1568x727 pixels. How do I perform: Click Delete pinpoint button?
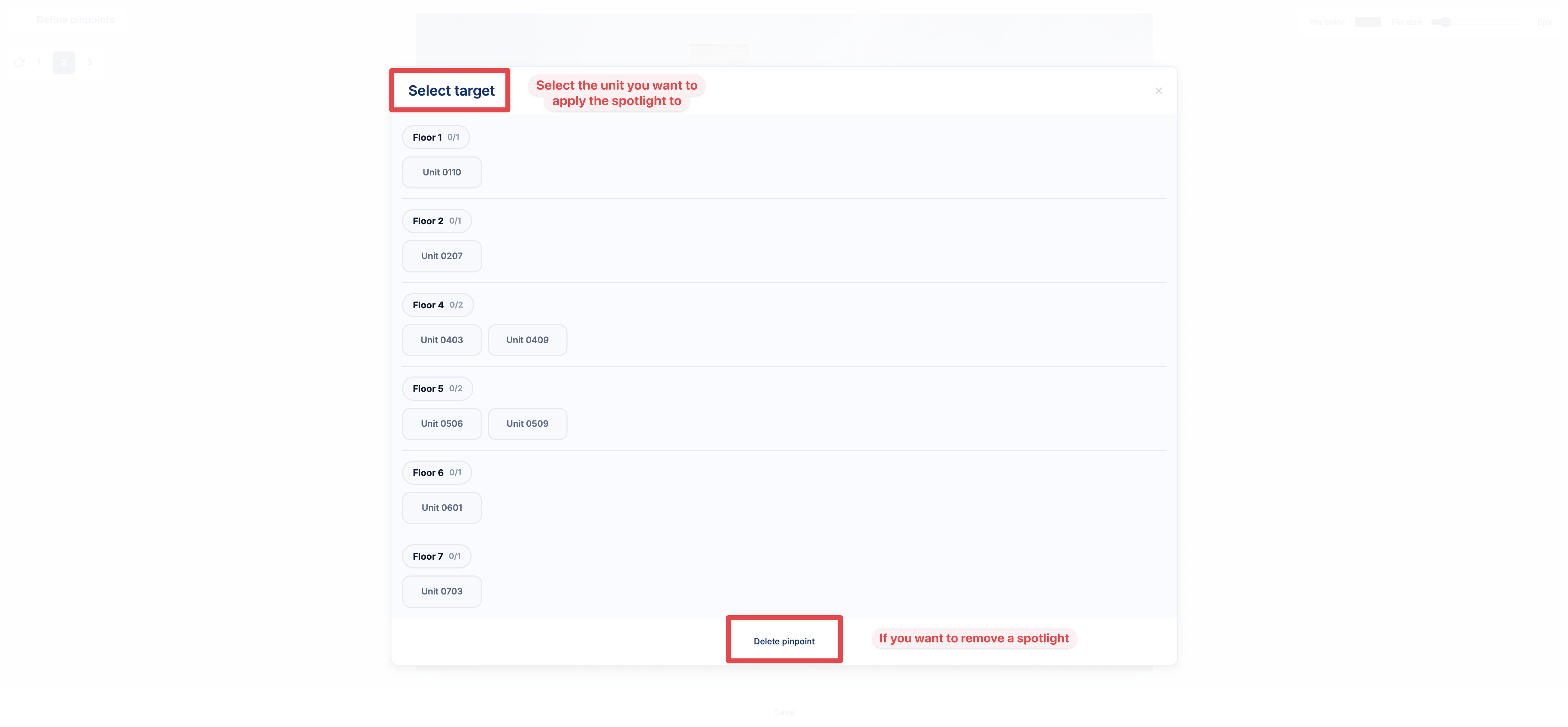pyautogui.click(x=783, y=641)
